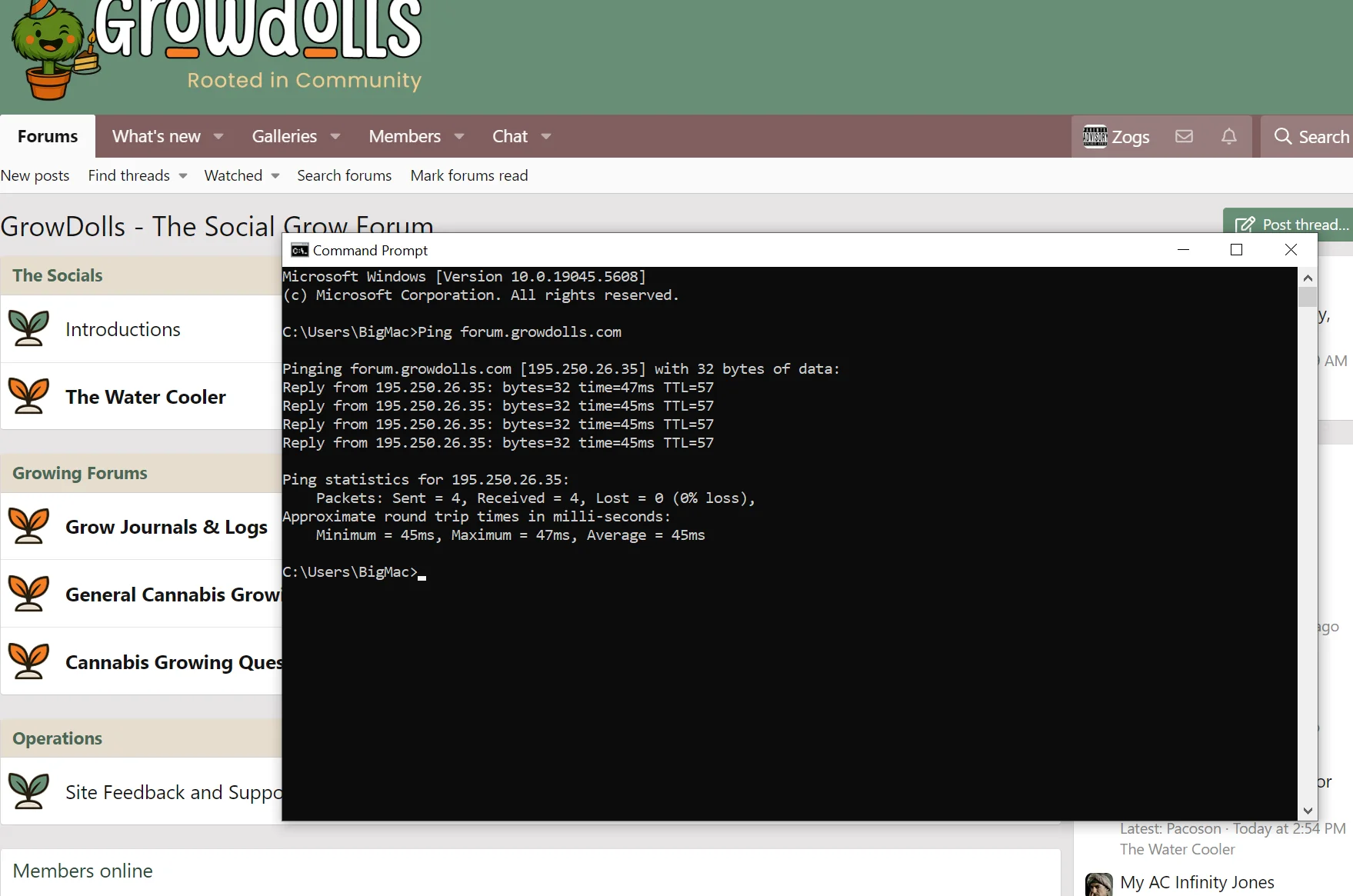Click the Introductions forum leaf icon

tap(28, 328)
